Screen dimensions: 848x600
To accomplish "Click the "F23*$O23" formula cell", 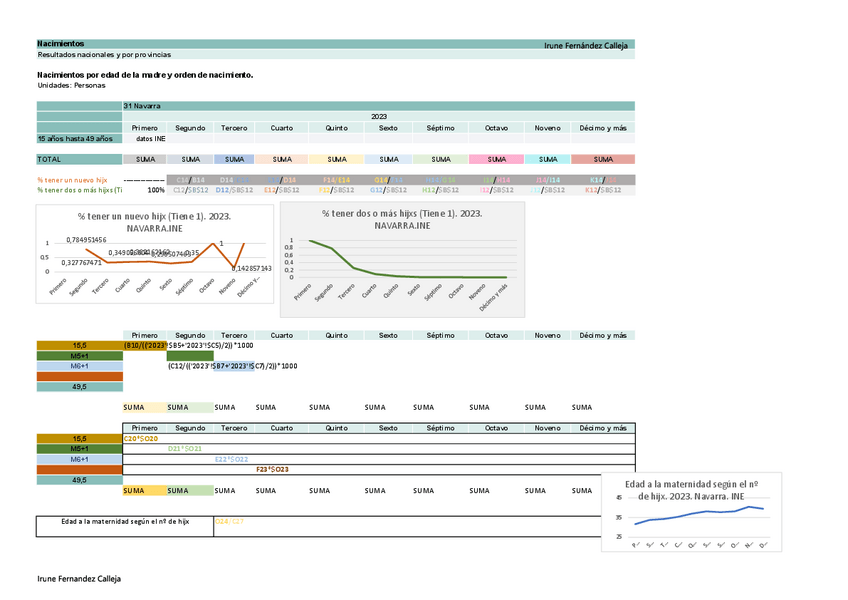I will (273, 469).
